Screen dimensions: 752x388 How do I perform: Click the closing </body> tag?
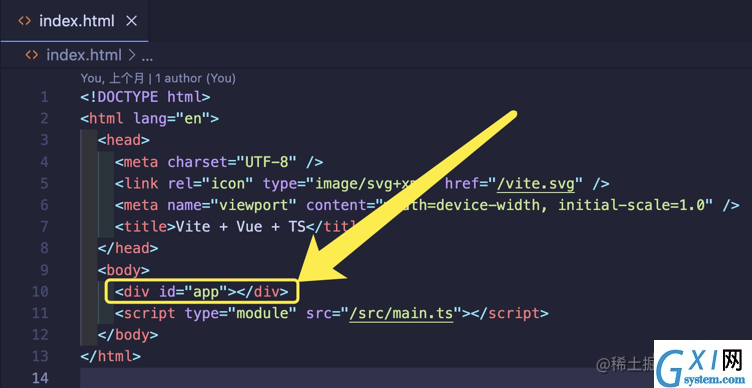(128, 334)
